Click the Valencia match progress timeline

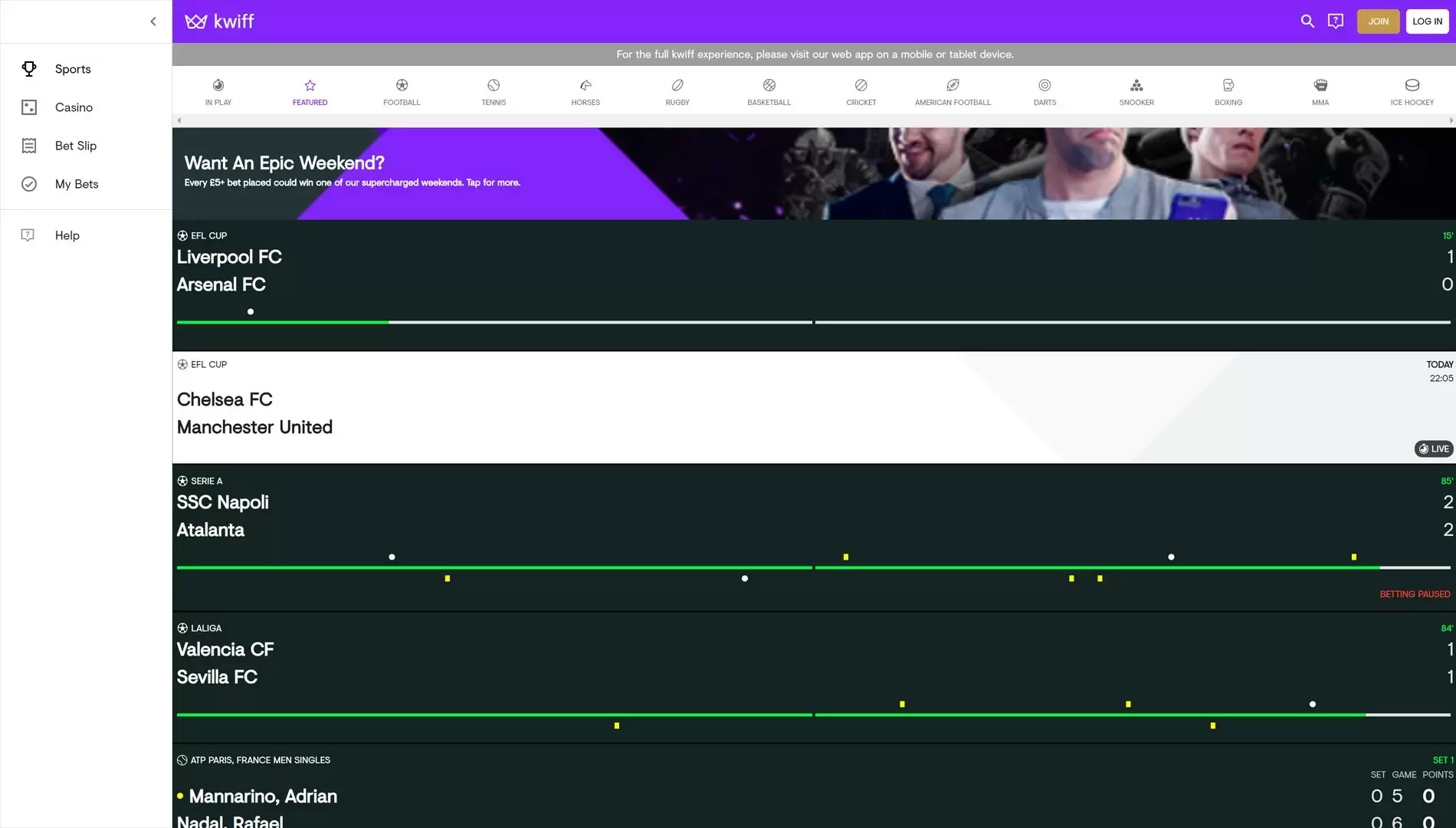(814, 715)
